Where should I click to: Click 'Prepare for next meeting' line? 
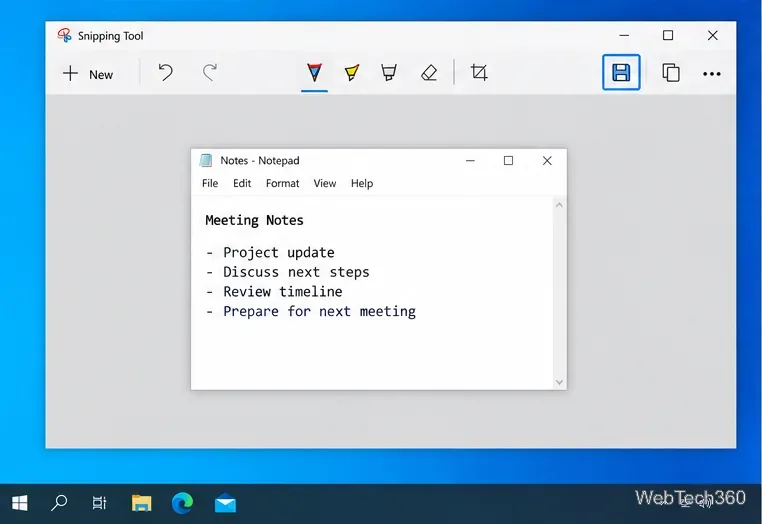coord(319,311)
